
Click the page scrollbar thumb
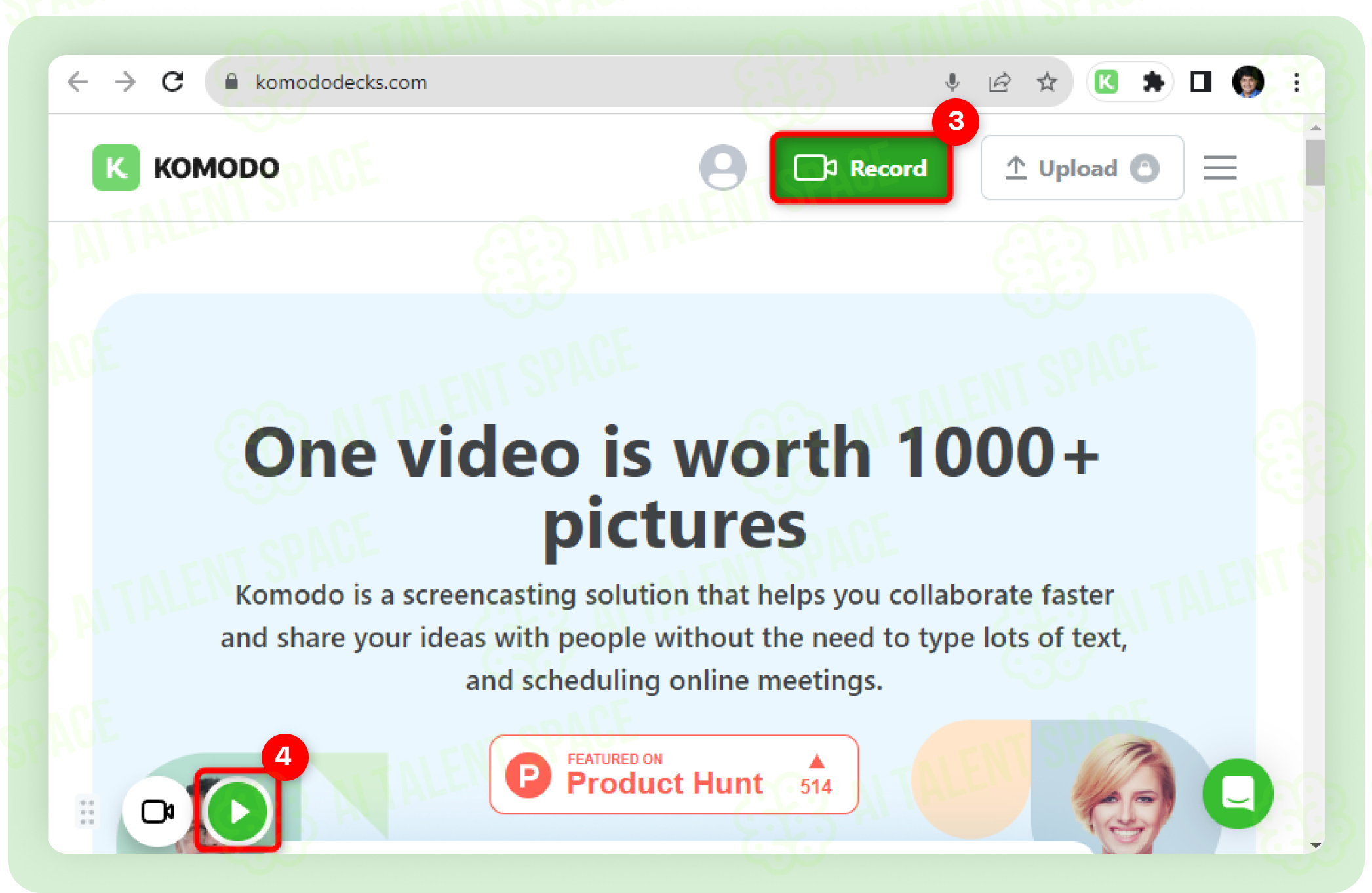(1314, 162)
